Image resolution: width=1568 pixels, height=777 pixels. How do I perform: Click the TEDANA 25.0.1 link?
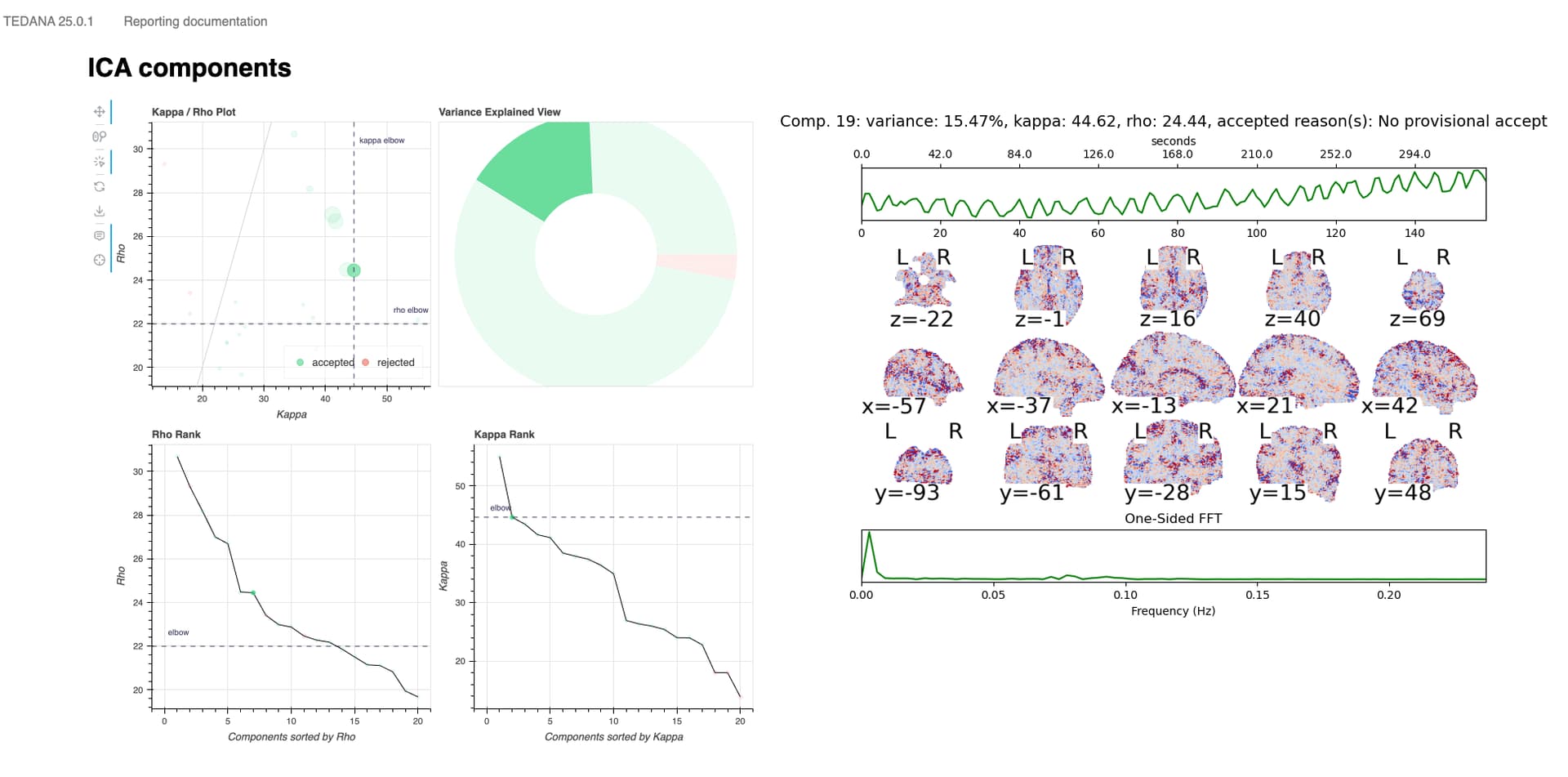click(x=48, y=21)
